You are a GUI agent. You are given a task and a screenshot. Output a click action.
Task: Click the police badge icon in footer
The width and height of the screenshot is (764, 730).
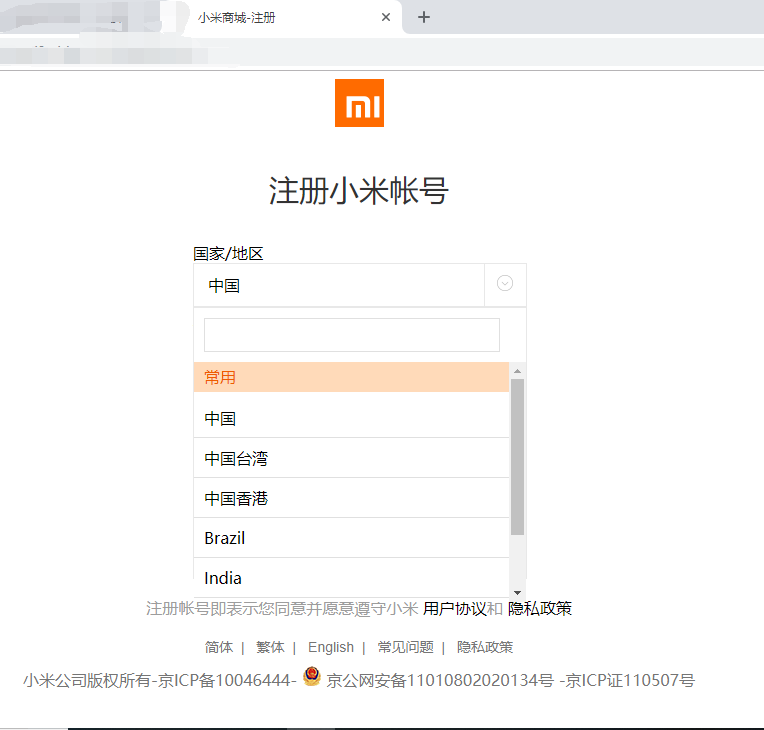tap(312, 676)
